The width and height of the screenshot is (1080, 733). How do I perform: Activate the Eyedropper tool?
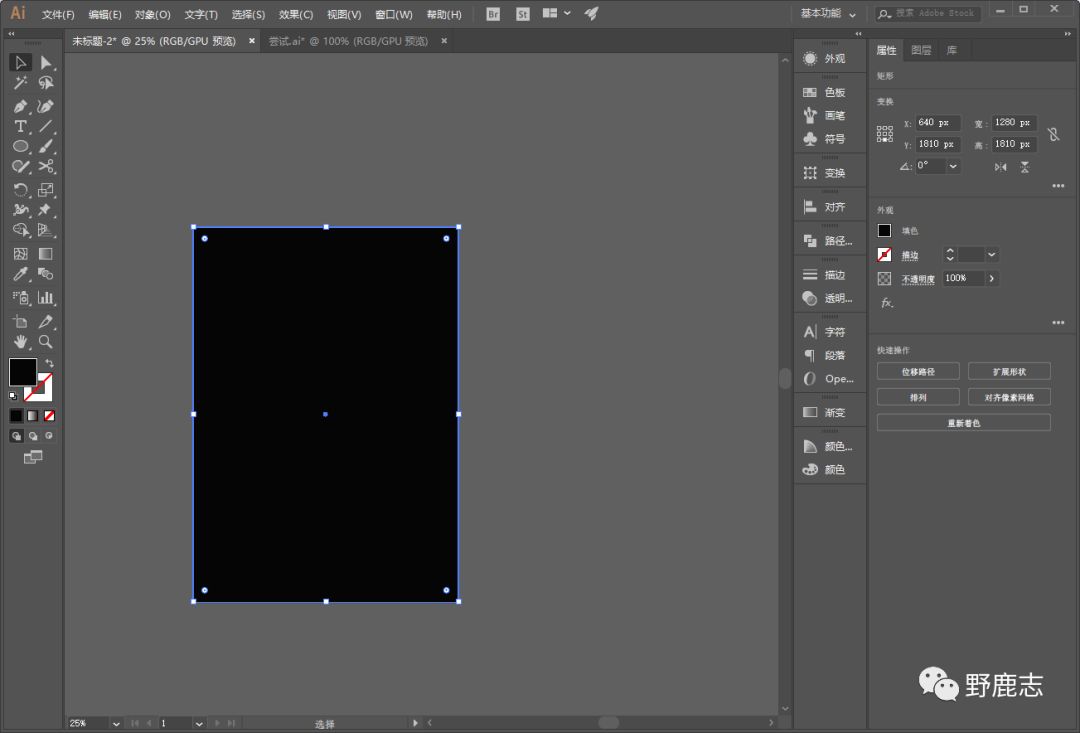pos(20,274)
